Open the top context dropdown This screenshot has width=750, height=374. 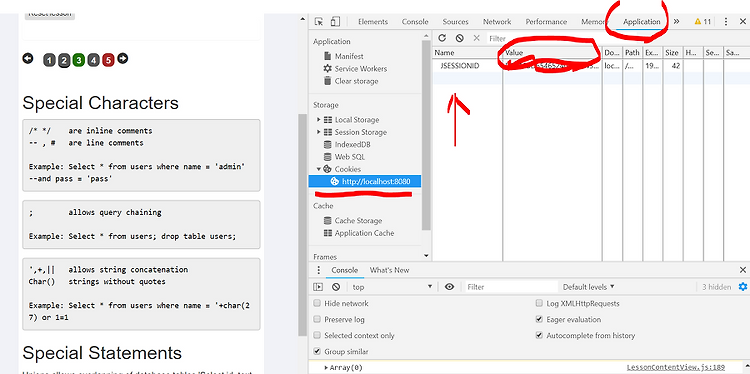392,287
